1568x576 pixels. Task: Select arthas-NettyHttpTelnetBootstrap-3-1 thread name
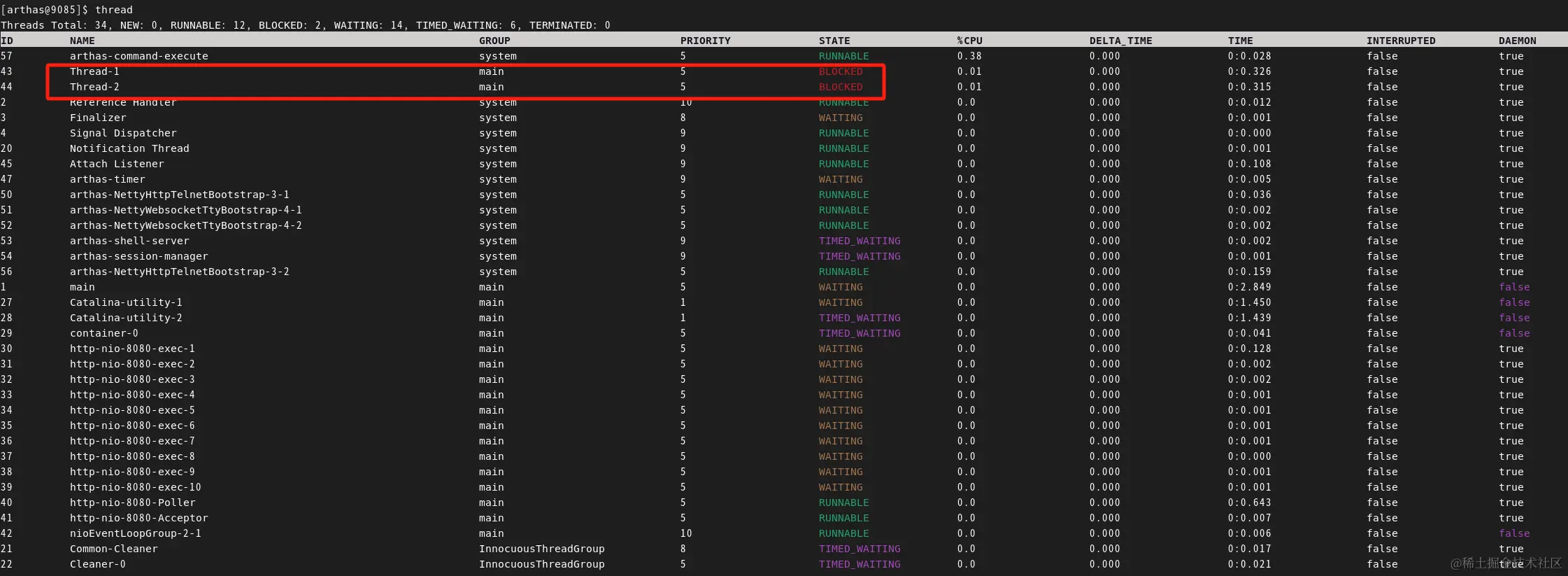coord(180,195)
